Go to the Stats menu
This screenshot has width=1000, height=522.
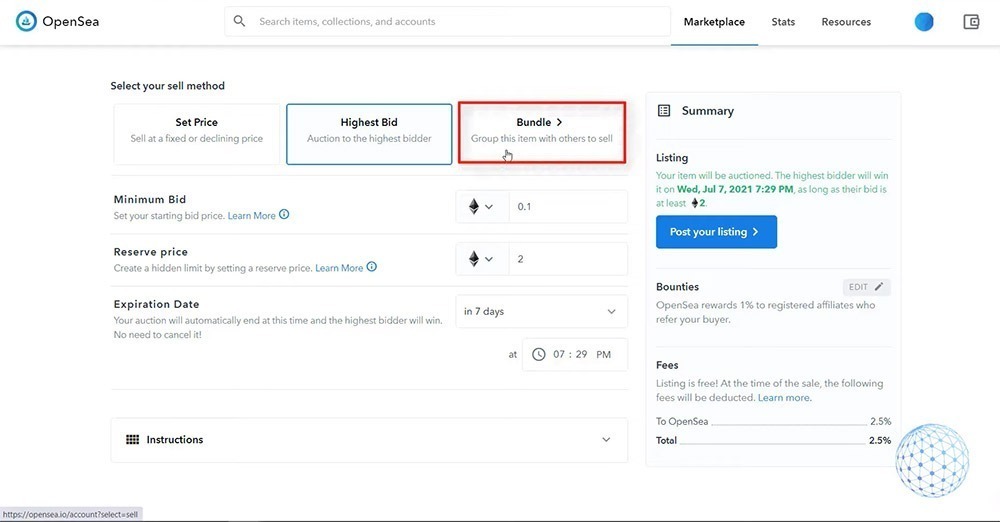tap(783, 22)
